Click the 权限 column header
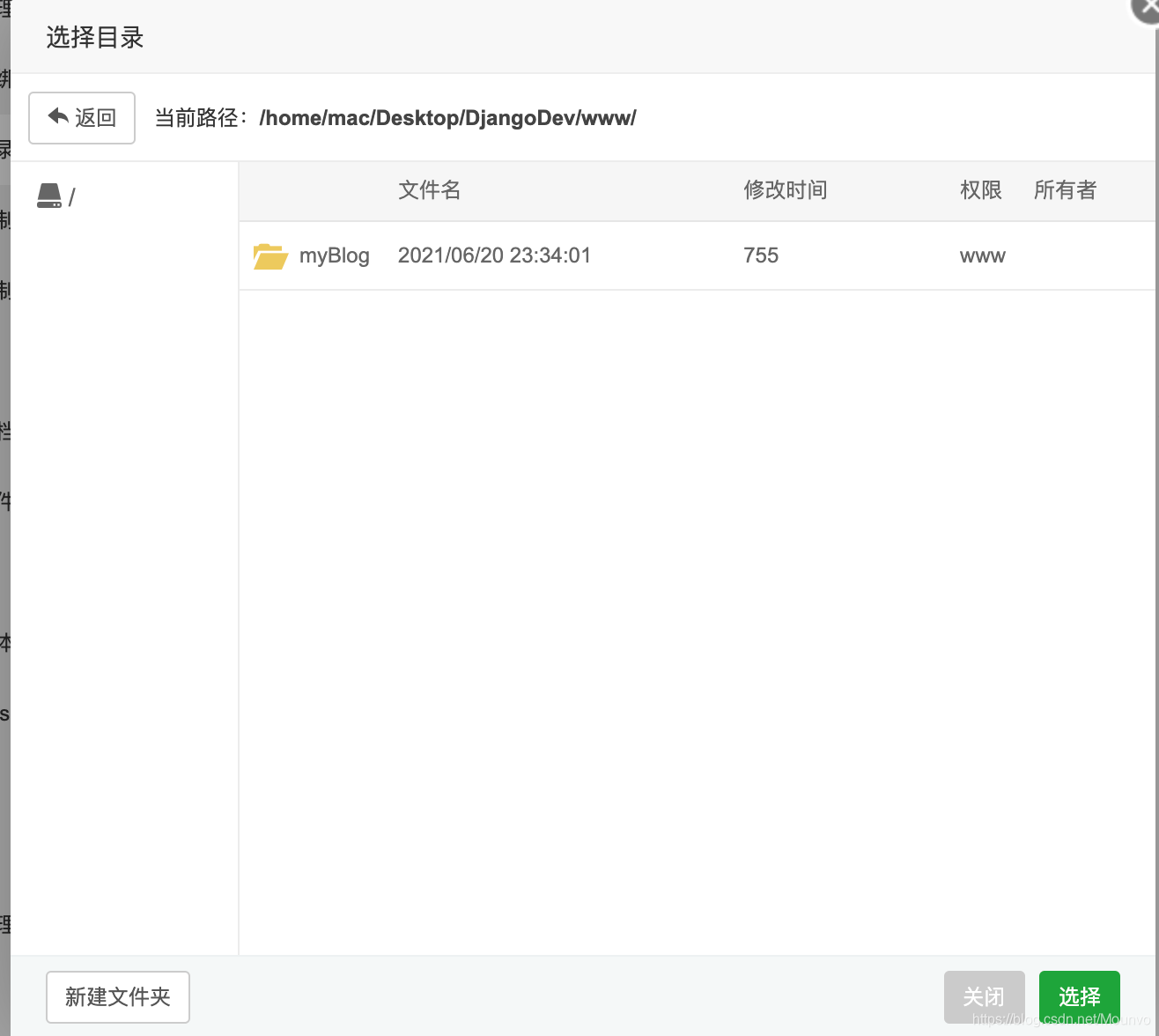Screen dimensions: 1159x1036 pos(981,190)
